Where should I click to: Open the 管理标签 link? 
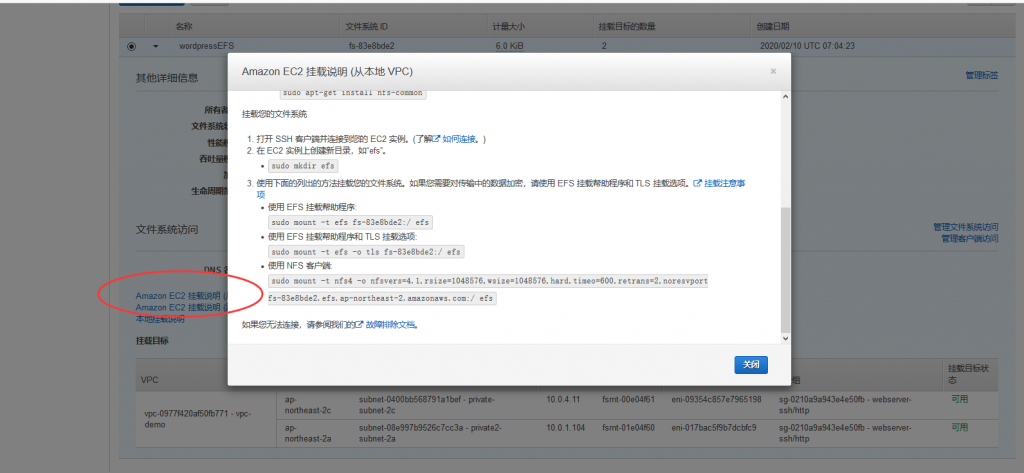982,76
